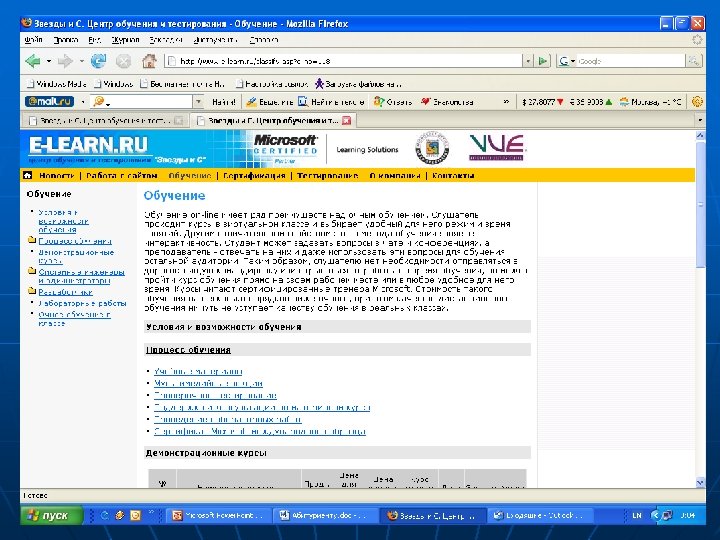Switch to Microsoft PowerPoint taskbar button
Viewport: 720px width, 540px height.
218,515
